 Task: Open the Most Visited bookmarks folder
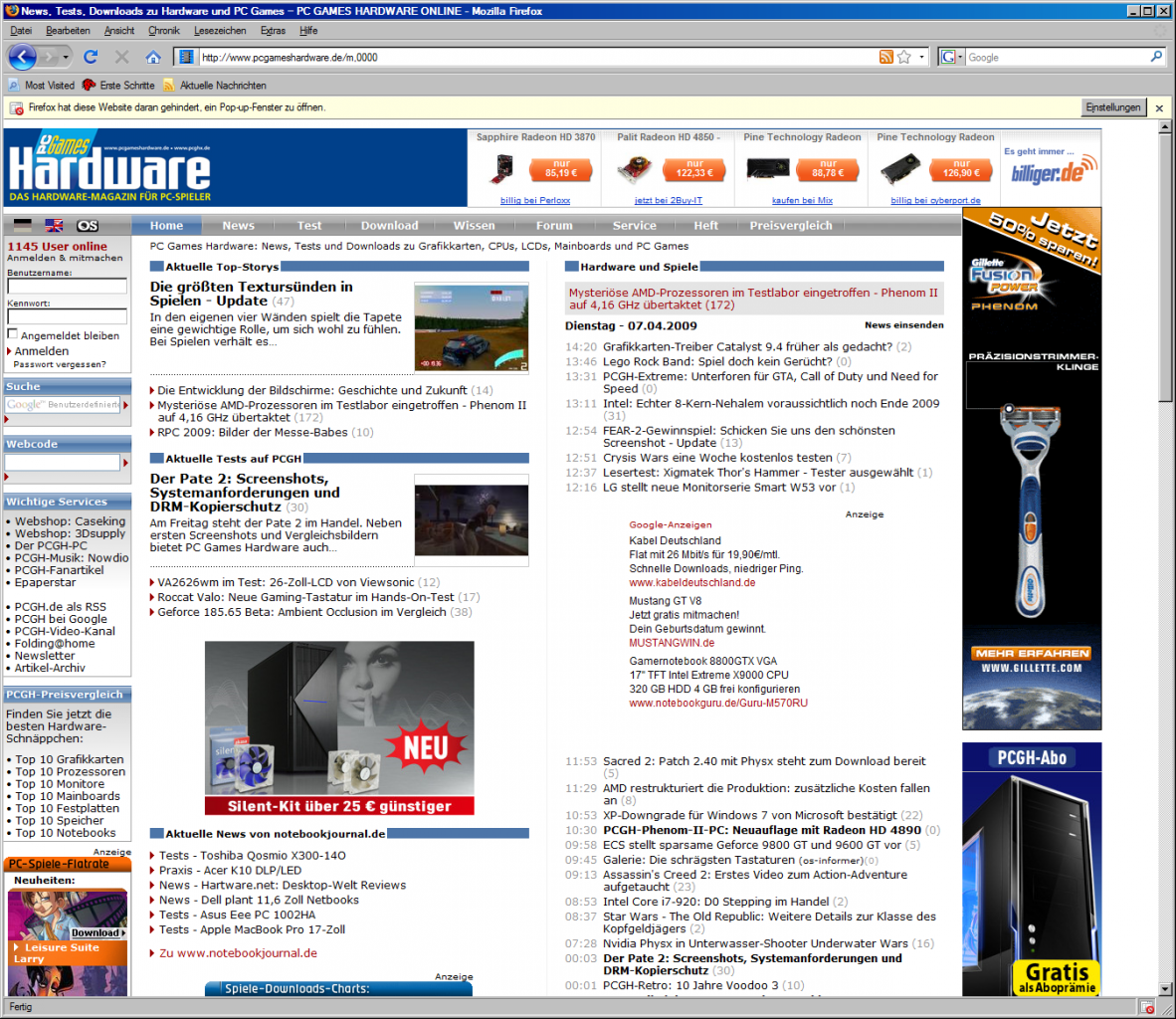point(42,86)
